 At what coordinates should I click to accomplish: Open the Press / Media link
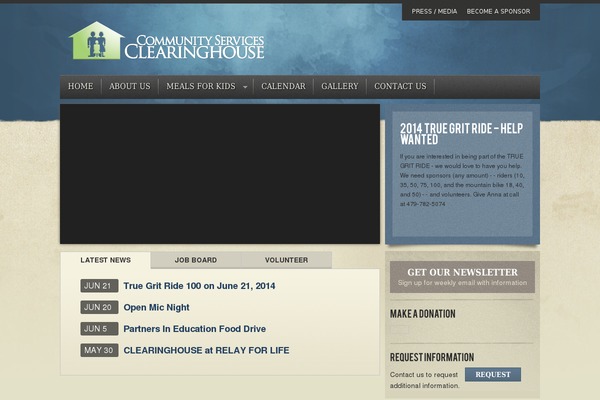[x=434, y=11]
